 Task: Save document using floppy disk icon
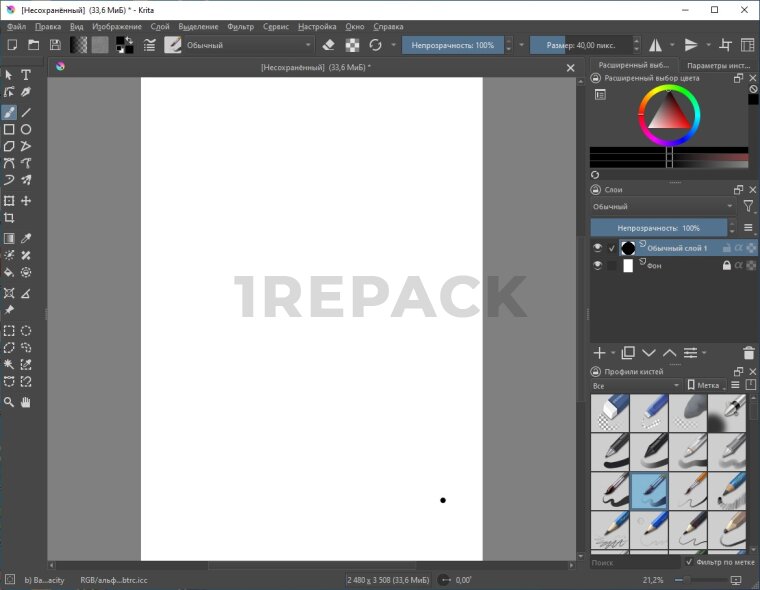pyautogui.click(x=55, y=45)
